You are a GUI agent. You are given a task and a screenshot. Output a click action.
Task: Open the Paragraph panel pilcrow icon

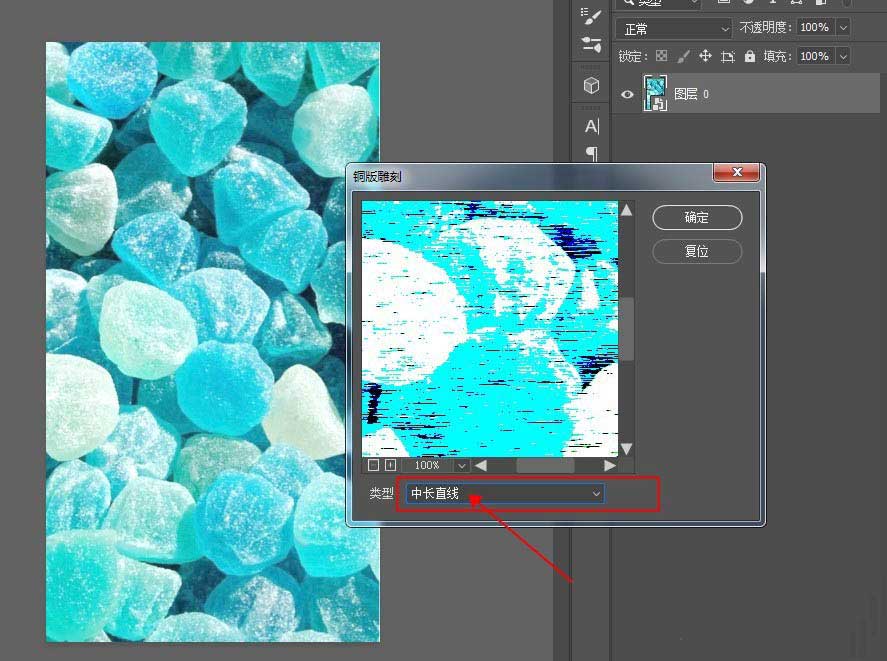(x=591, y=153)
